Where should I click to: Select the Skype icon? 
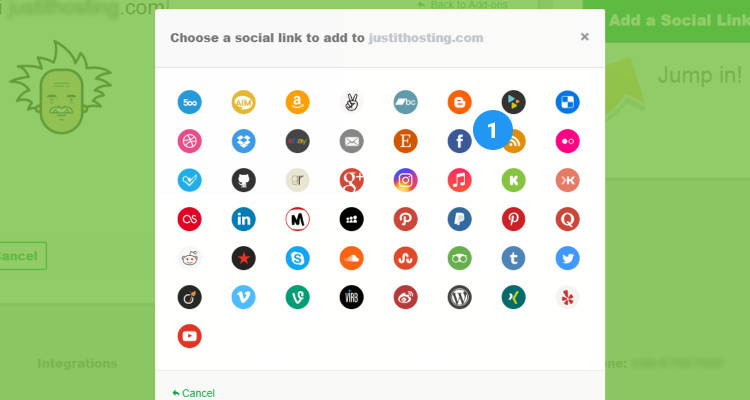tap(298, 258)
